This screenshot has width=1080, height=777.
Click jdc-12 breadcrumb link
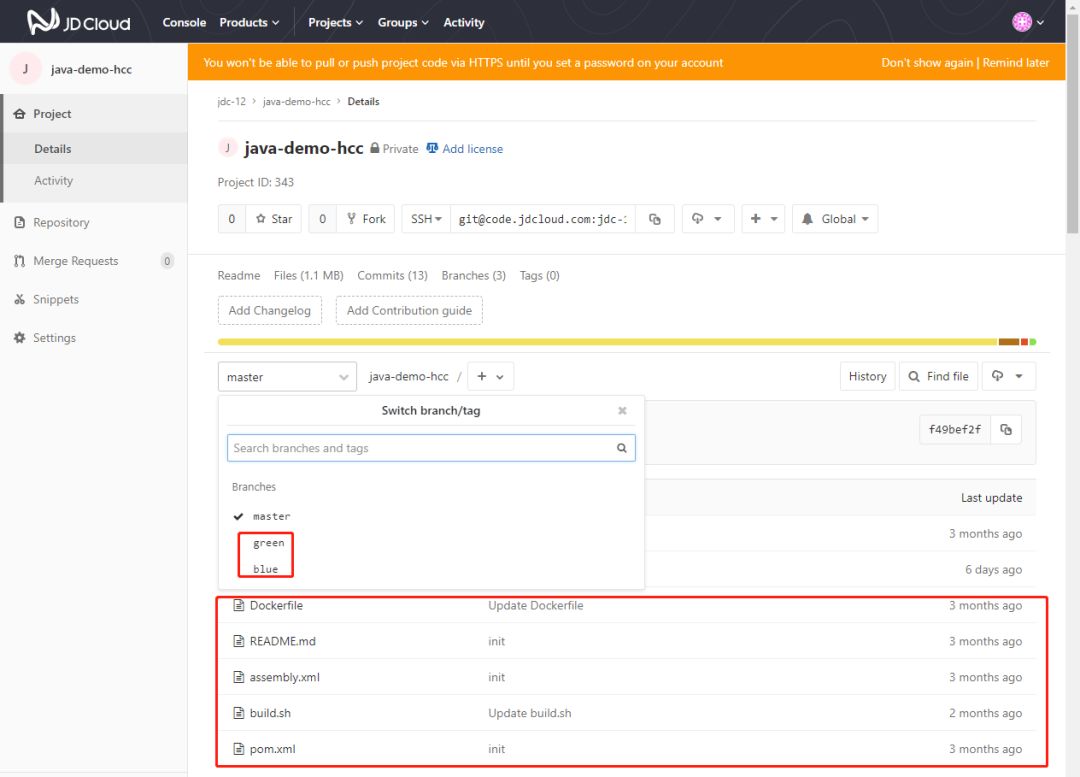coord(231,101)
